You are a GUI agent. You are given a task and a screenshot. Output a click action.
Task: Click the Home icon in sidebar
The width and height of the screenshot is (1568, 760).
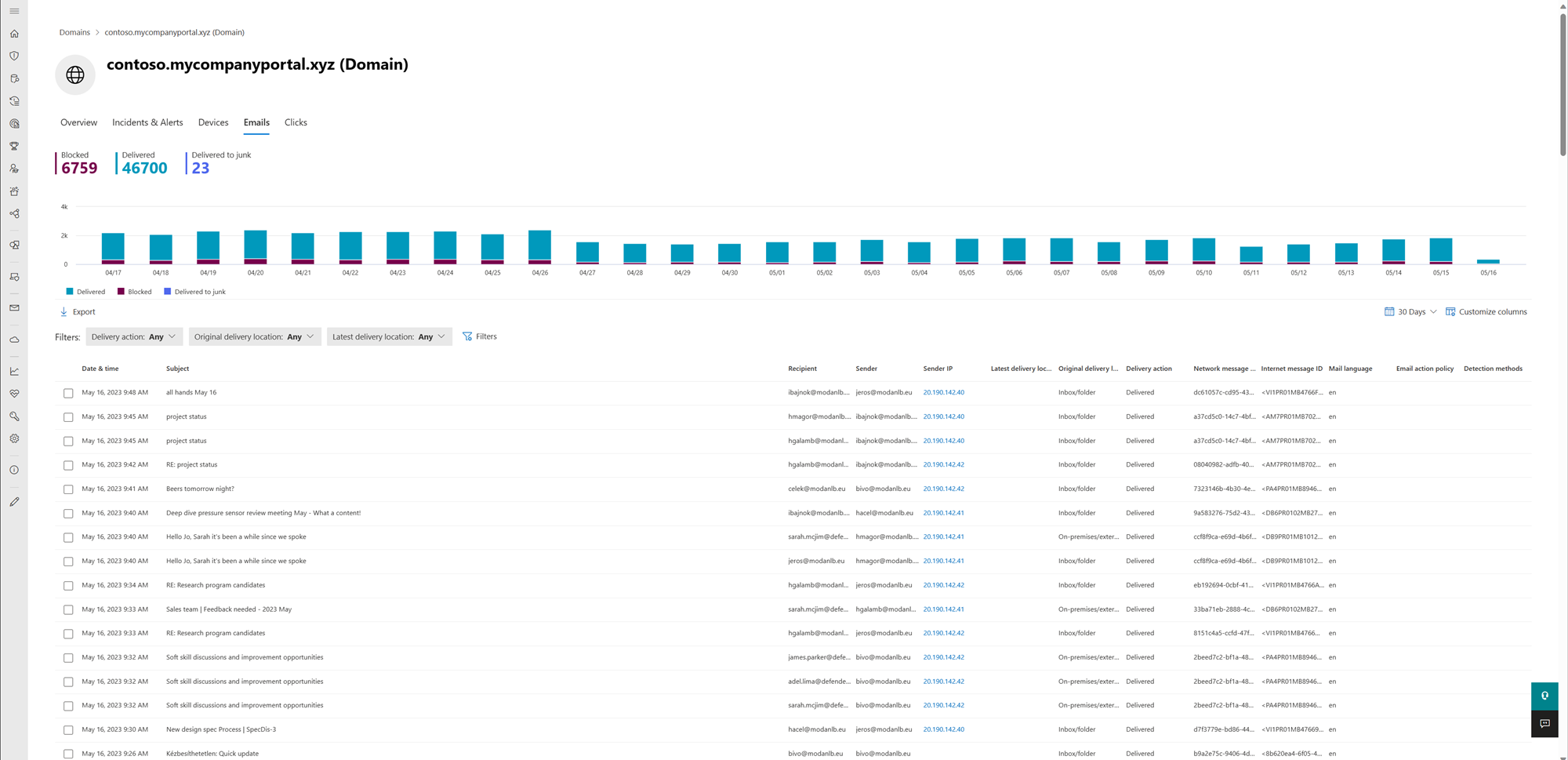(14, 34)
